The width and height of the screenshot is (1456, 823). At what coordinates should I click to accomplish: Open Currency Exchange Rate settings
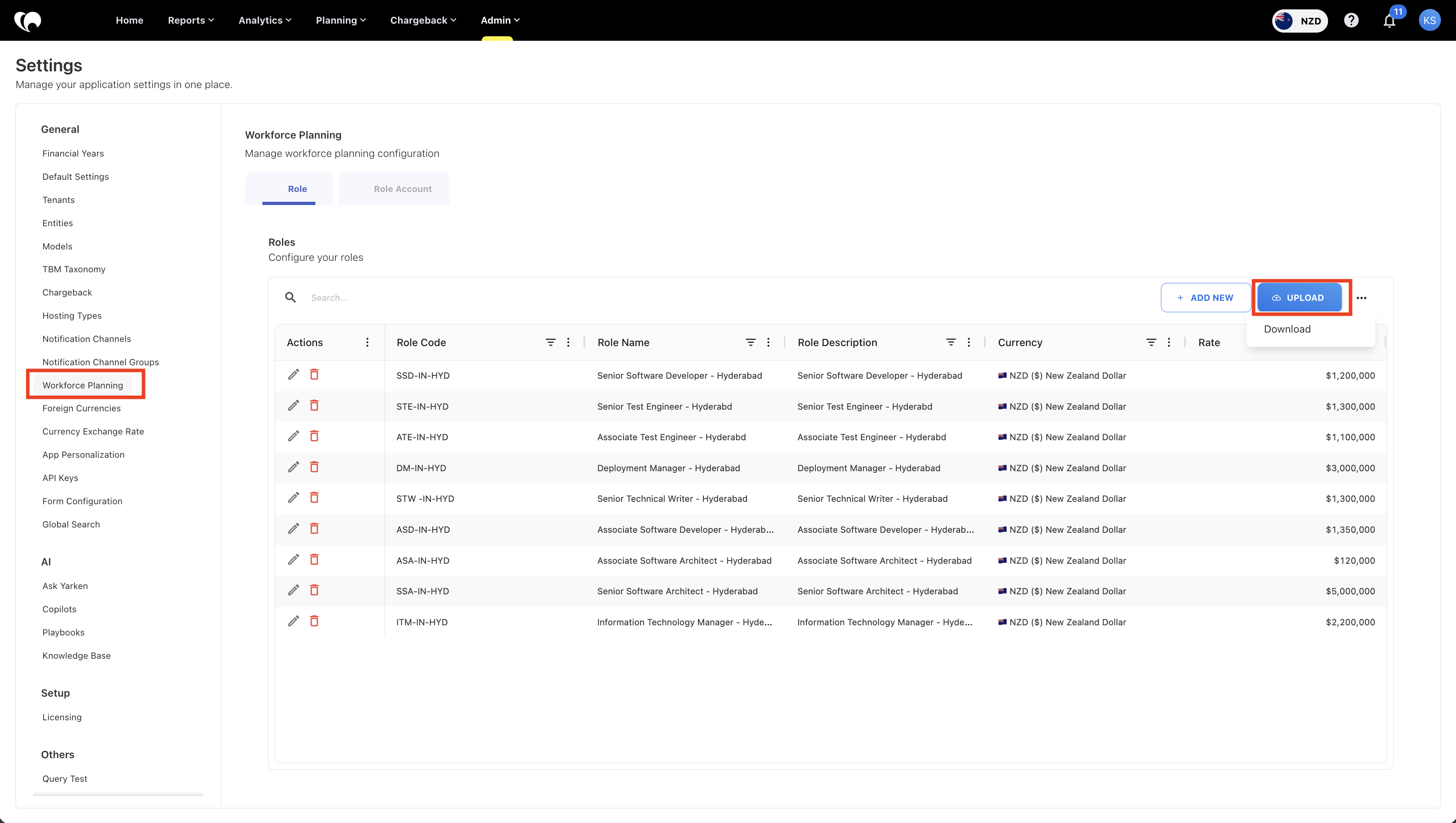[x=93, y=431]
